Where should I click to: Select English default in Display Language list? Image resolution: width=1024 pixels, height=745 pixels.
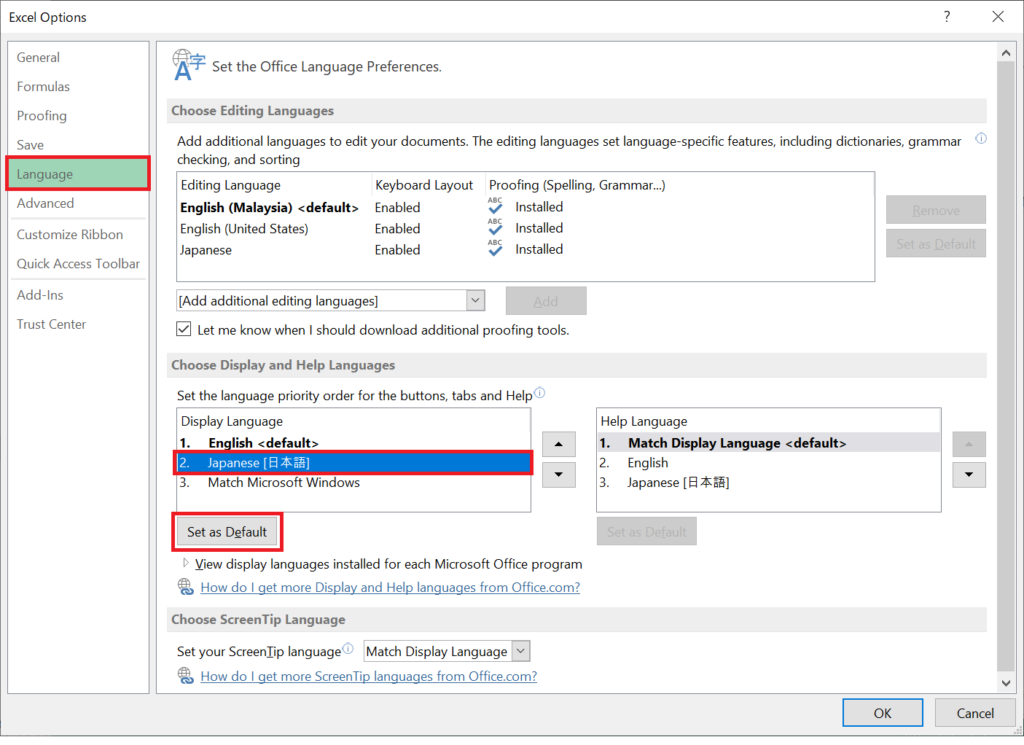(x=353, y=443)
